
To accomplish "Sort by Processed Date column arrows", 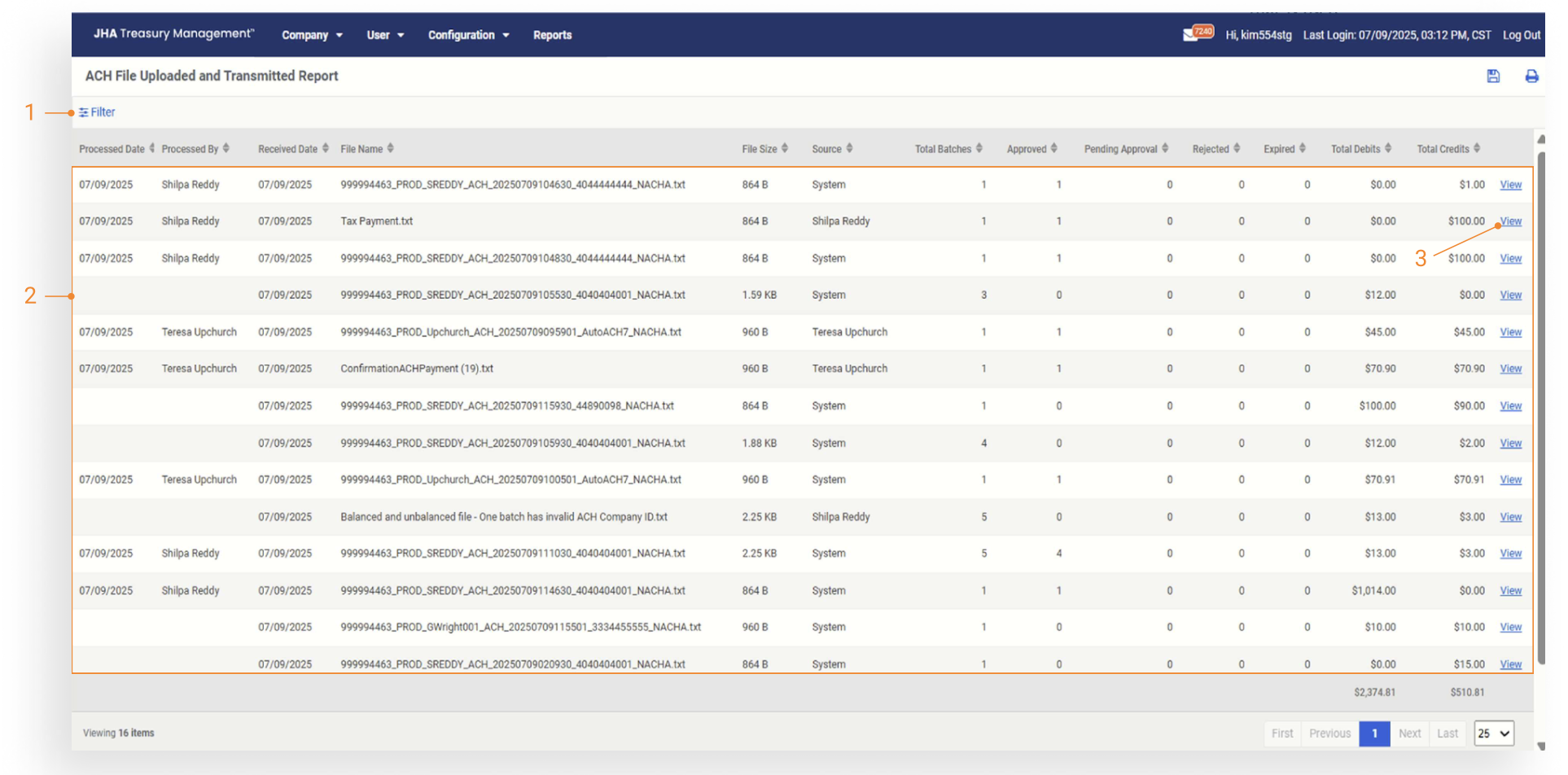I will [151, 148].
